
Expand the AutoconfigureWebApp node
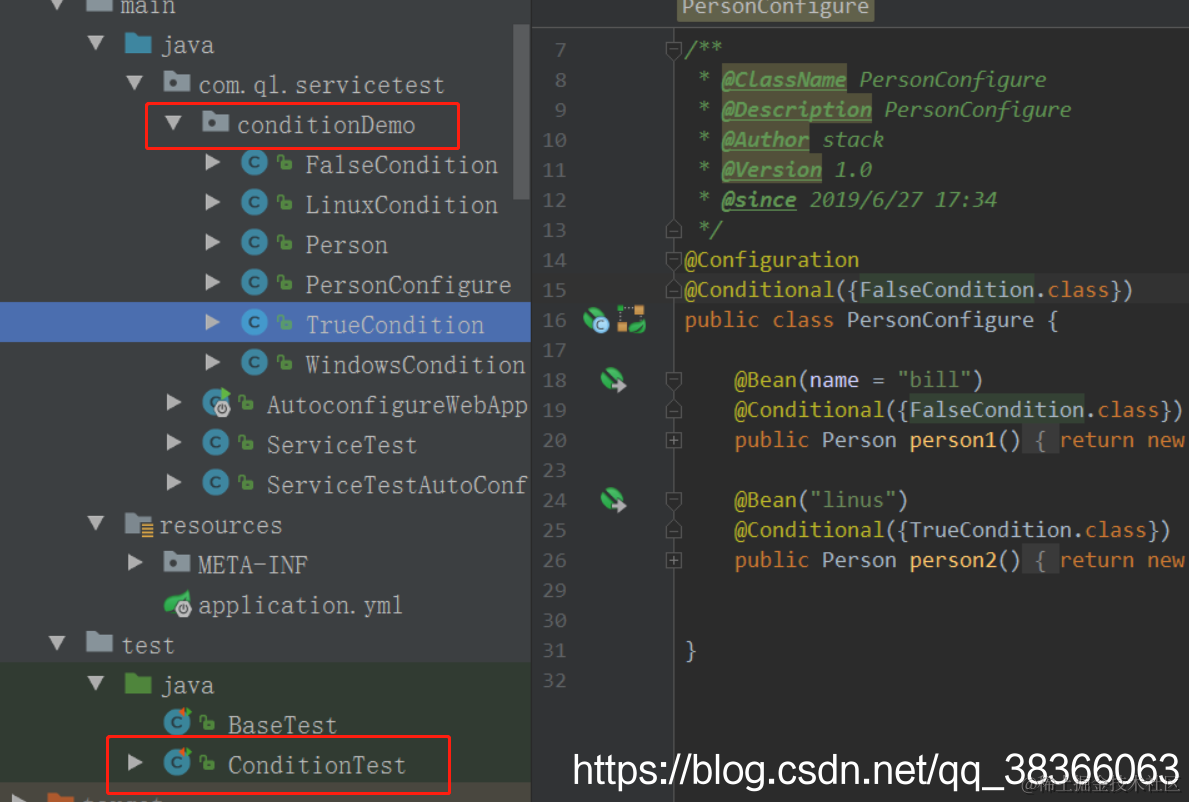174,403
